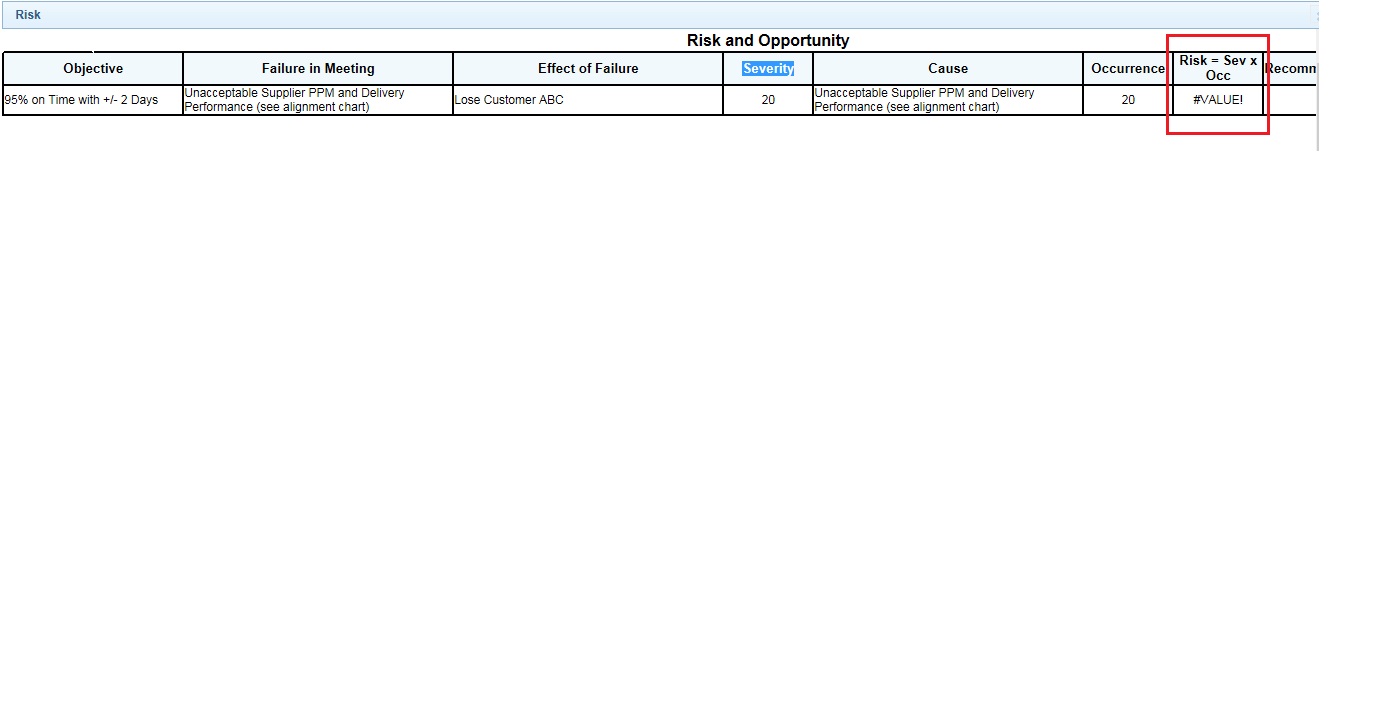Viewport: 1382px width, 702px height.
Task: Select the Effect of Failure header
Action: pos(588,69)
